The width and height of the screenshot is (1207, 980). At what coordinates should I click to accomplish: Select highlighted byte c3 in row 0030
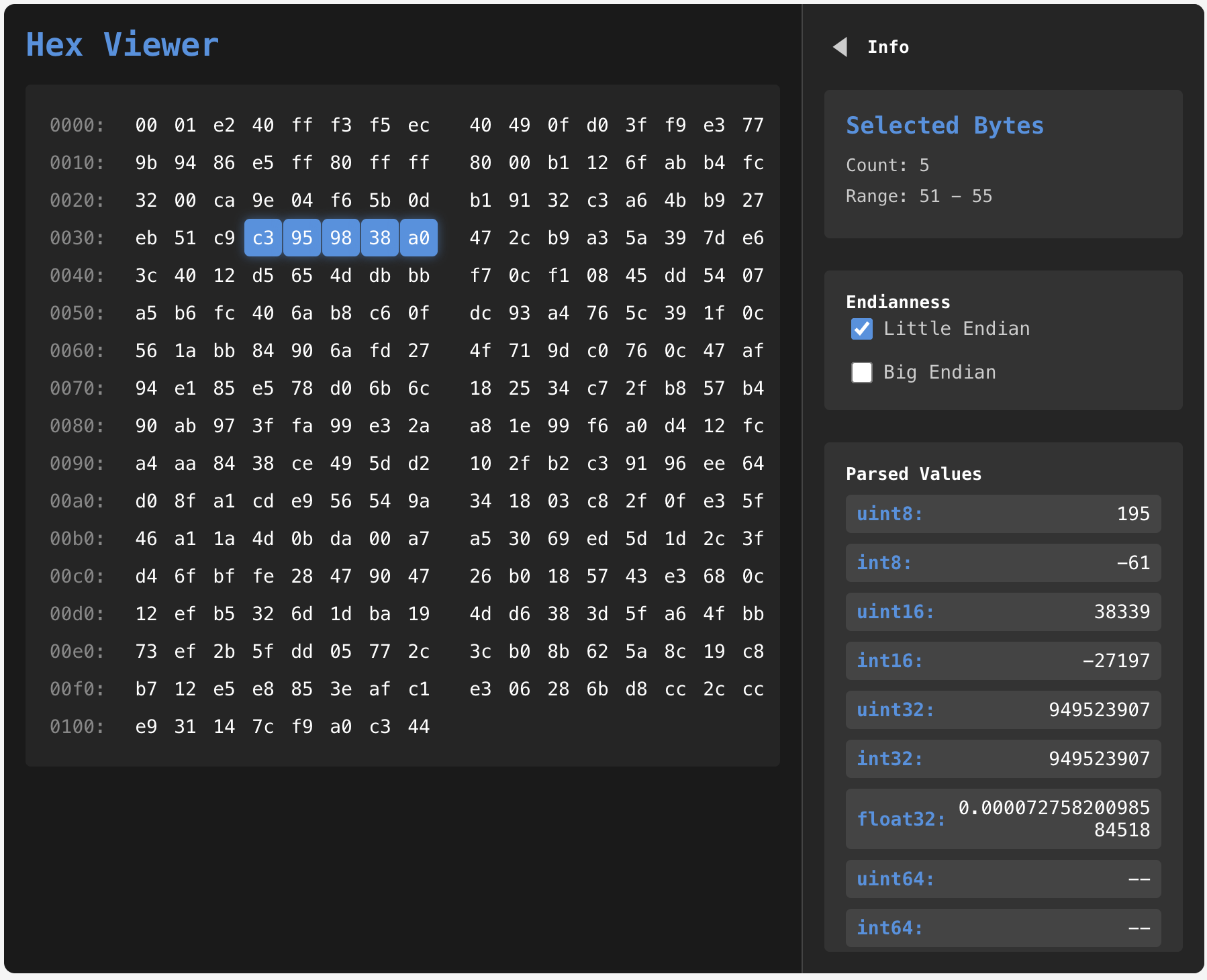coord(263,238)
